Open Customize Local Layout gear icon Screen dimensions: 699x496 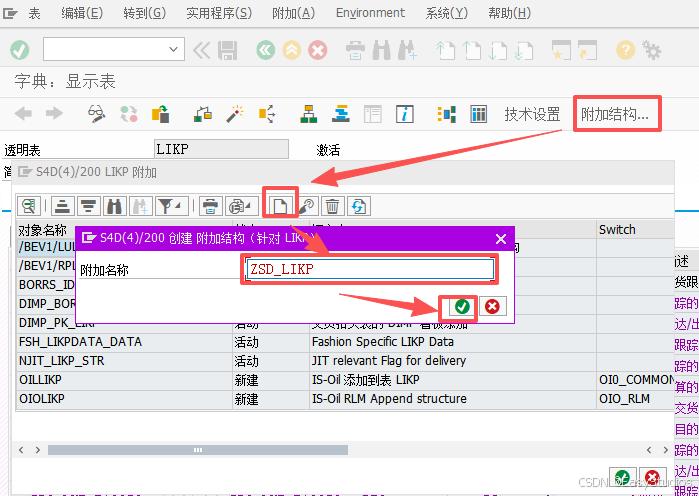click(652, 50)
